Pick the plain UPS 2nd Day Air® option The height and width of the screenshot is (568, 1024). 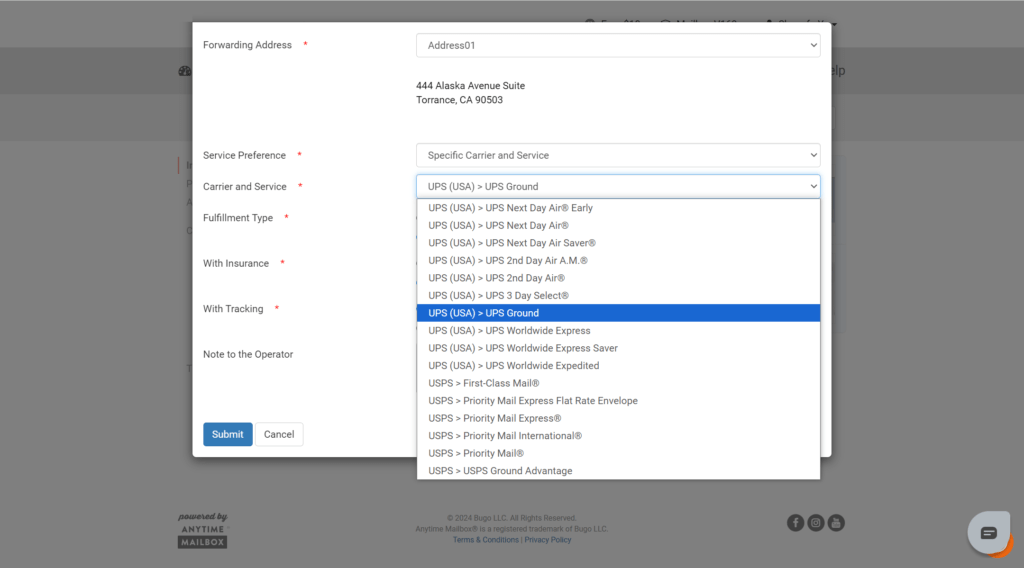tap(618, 278)
